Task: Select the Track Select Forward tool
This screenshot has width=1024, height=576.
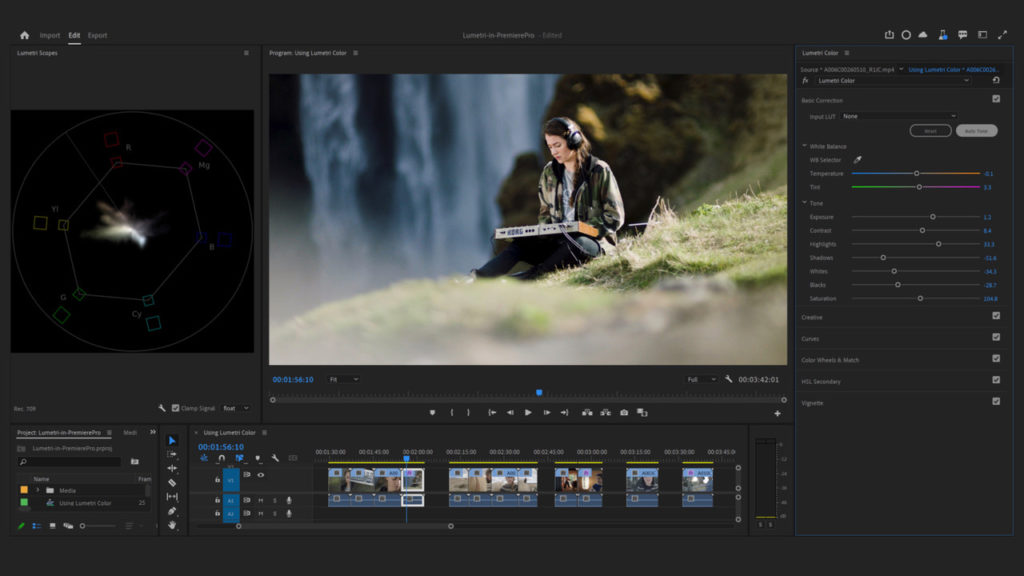Action: click(171, 454)
